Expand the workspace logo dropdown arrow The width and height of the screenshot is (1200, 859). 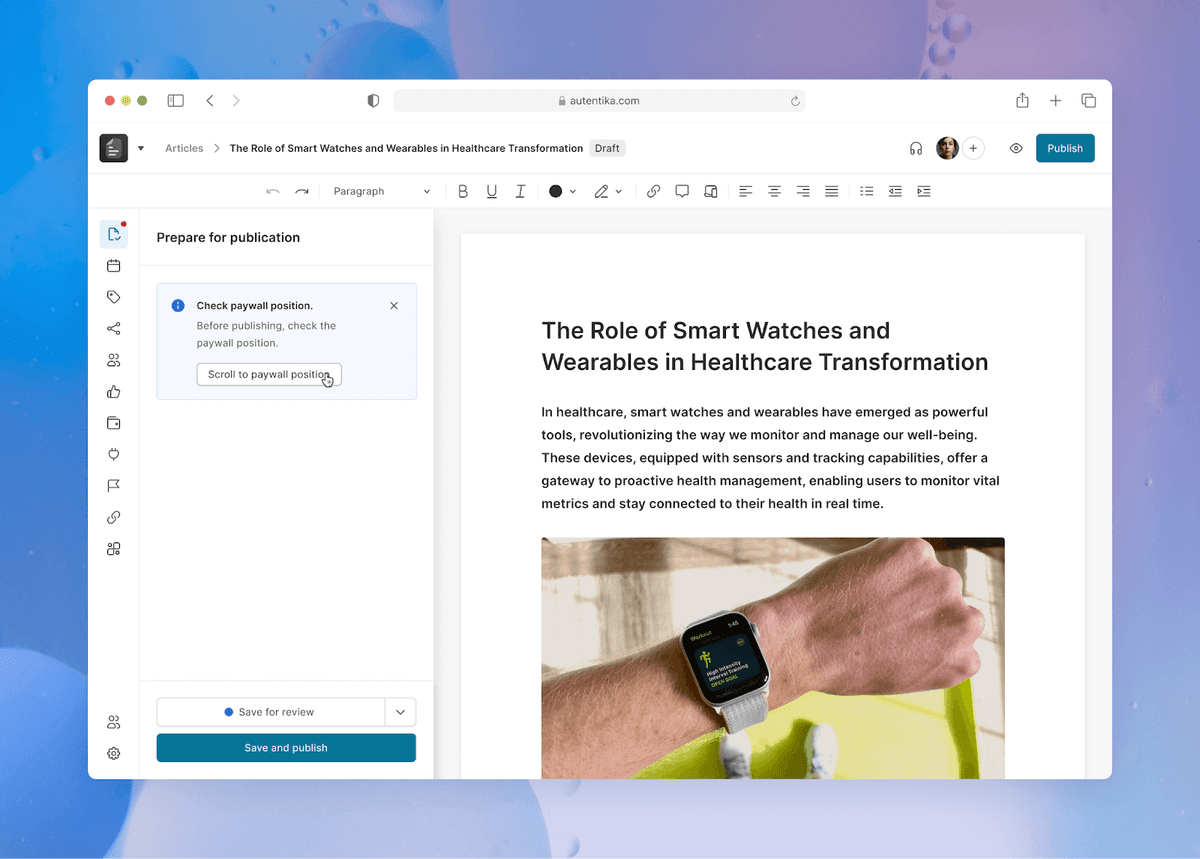click(x=141, y=148)
